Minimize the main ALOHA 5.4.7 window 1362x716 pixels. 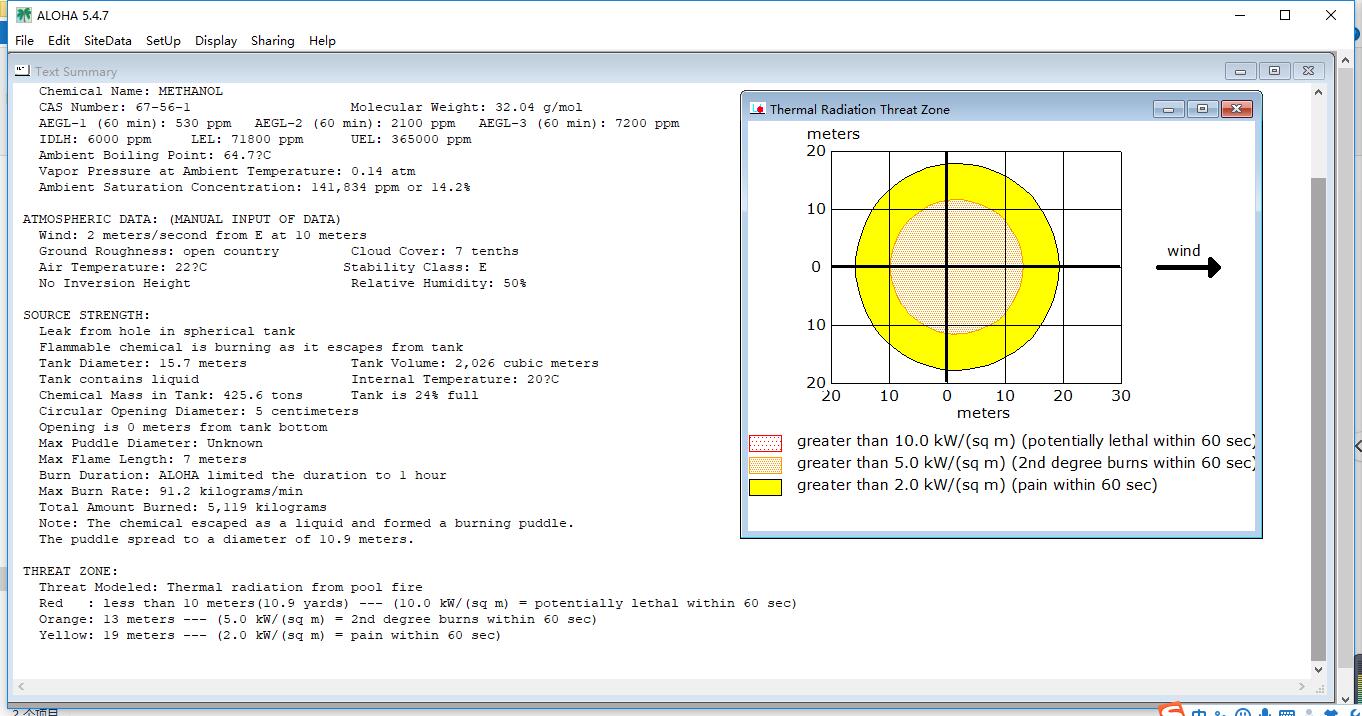click(x=1240, y=15)
